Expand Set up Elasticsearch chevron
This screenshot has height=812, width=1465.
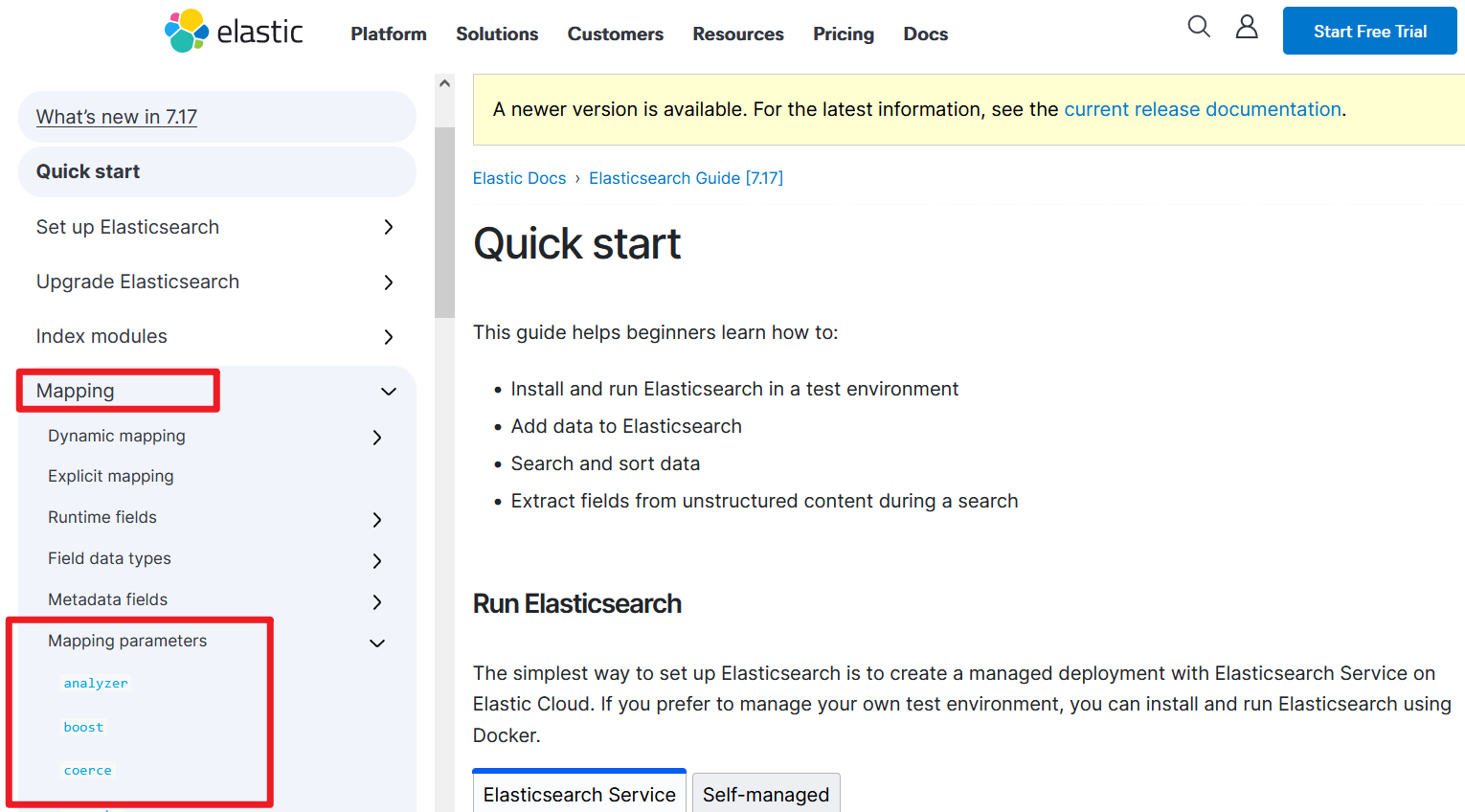tap(388, 227)
